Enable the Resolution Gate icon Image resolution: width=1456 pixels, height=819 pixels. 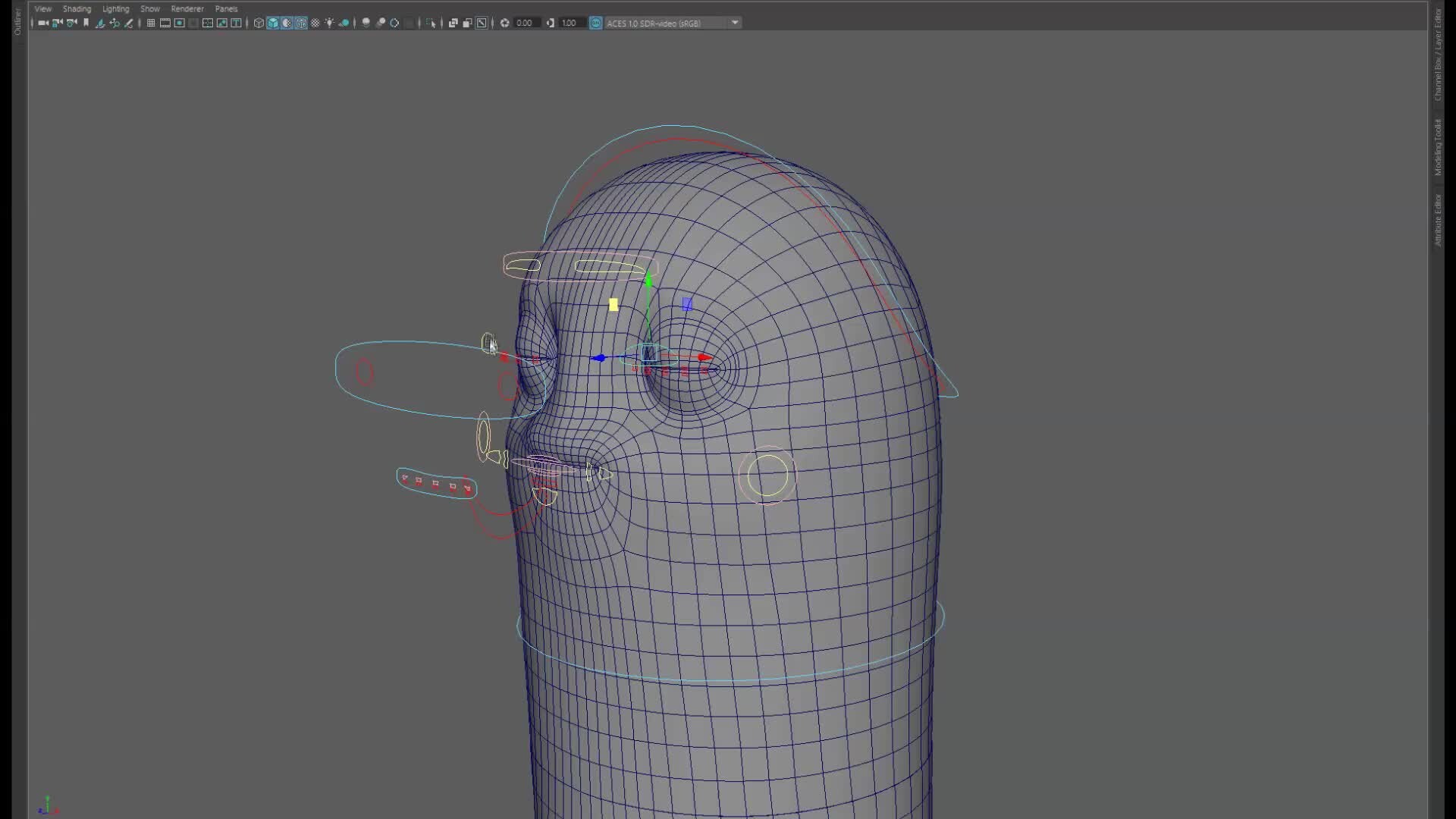(x=179, y=24)
